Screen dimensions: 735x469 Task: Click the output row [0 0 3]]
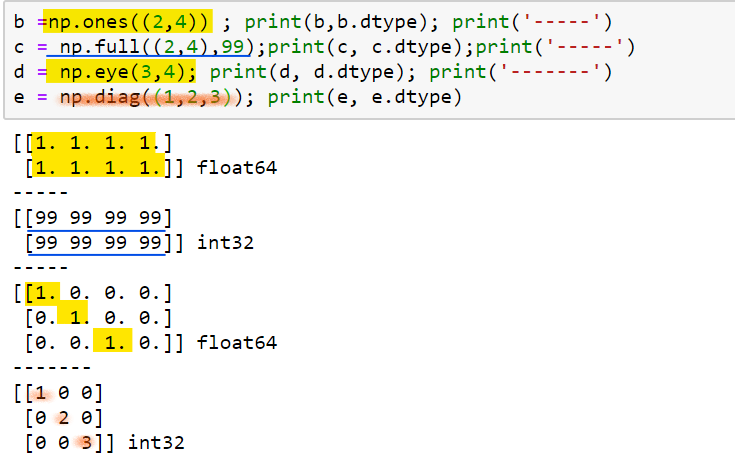[x=69, y=442]
